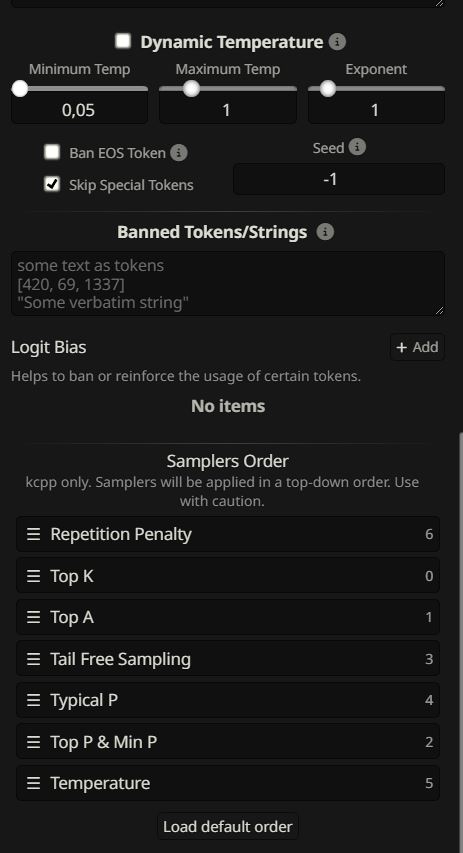
Task: Click the Seed info icon
Action: [x=357, y=147]
